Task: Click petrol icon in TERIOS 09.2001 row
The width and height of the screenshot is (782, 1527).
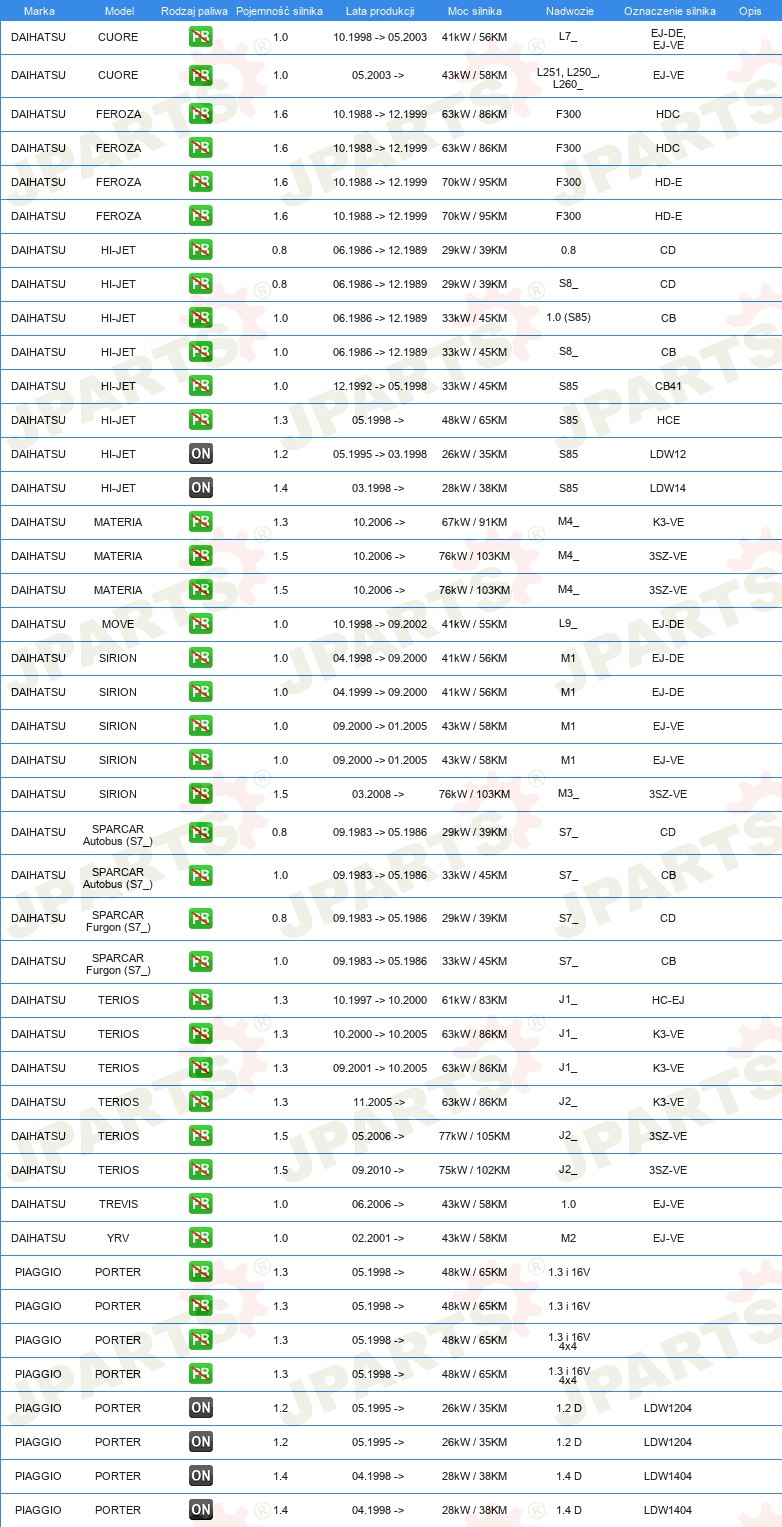Action: 200,1068
